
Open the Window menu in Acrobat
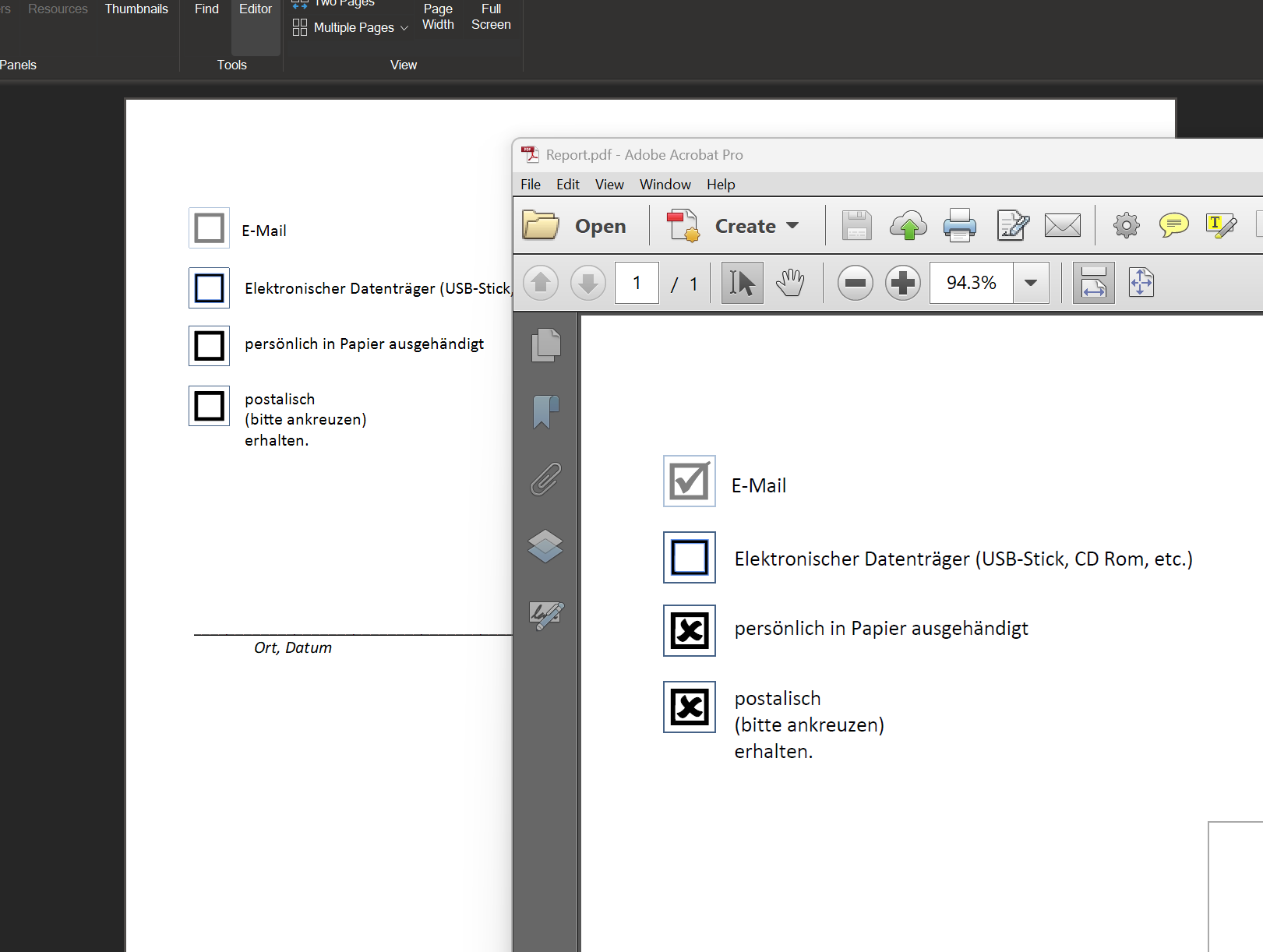click(665, 185)
